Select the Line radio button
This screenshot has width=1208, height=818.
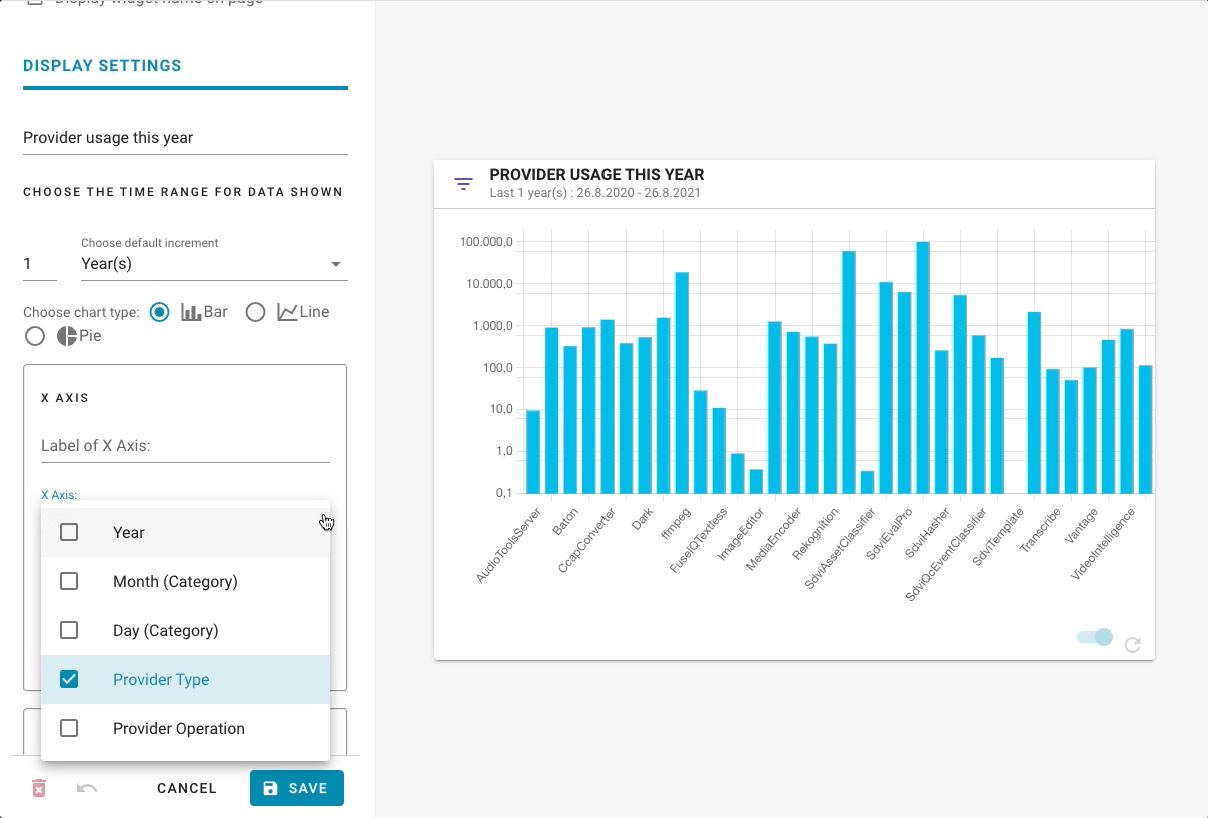[x=255, y=312]
